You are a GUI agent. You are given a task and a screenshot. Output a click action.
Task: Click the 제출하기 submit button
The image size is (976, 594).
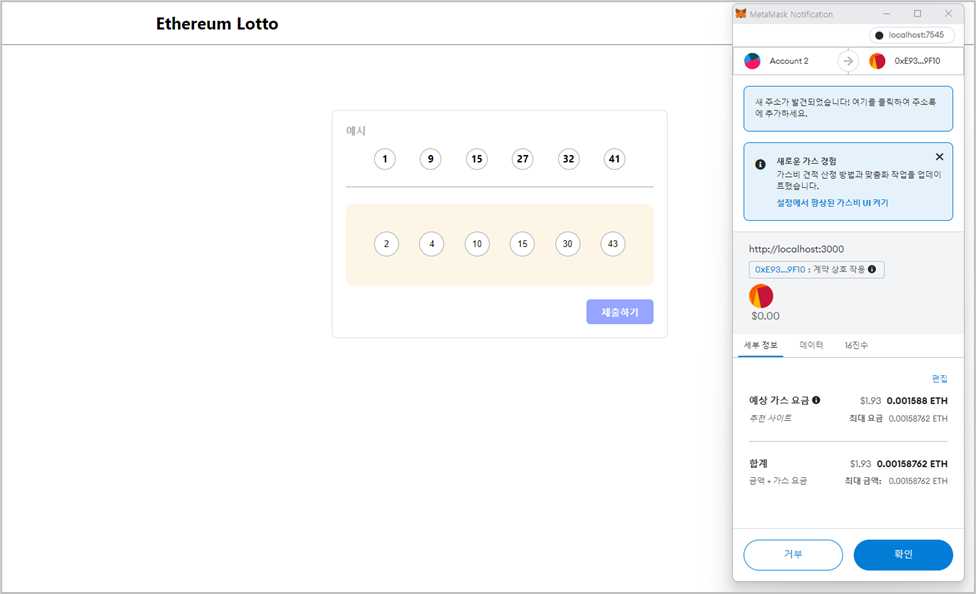coord(618,311)
